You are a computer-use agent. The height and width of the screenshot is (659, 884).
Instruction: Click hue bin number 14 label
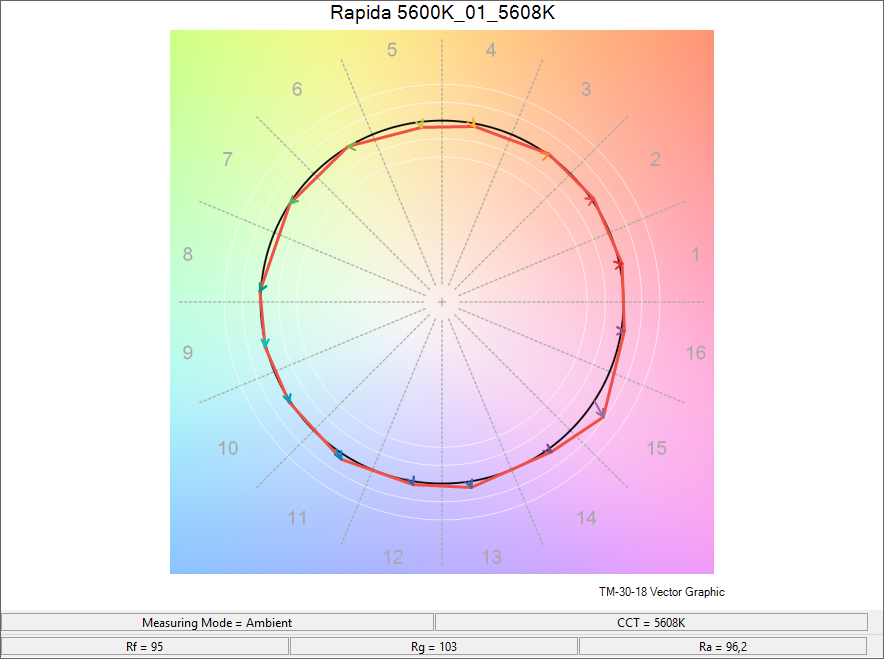(x=586, y=518)
